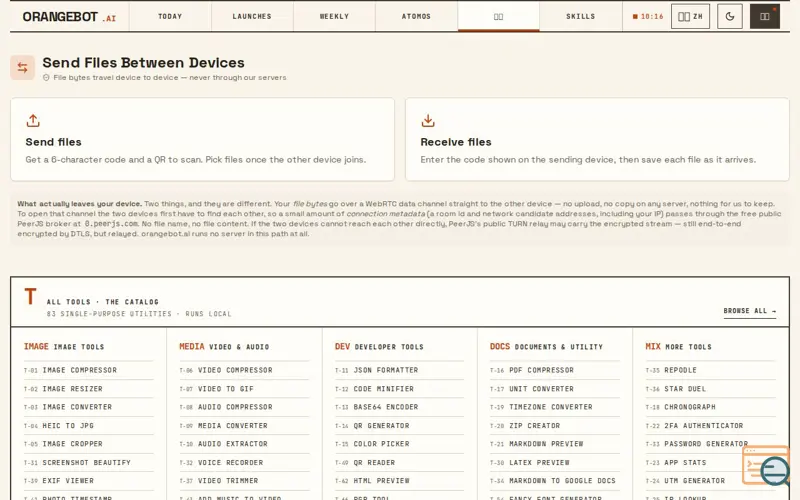800x500 pixels.
Task: Open LaTeX Preview tool
Action: [x=555, y=462]
